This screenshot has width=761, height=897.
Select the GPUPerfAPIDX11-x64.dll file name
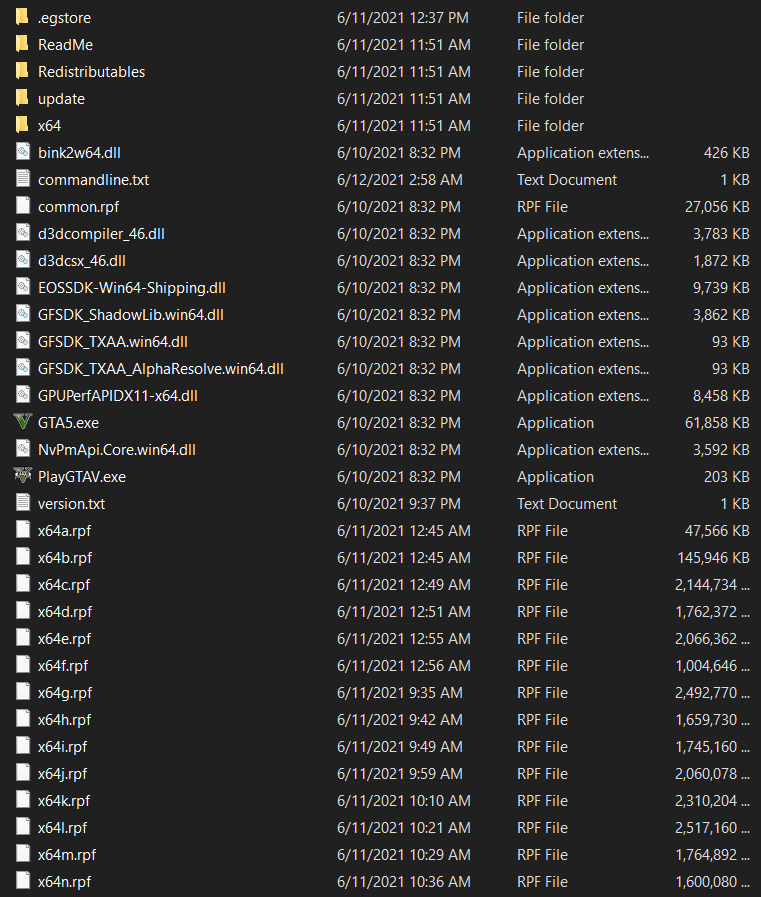[x=117, y=396]
